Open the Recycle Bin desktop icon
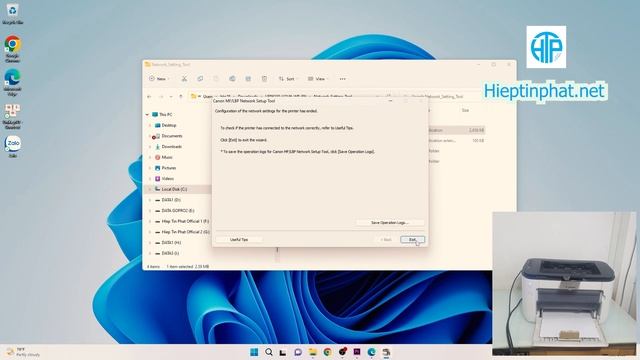The image size is (640, 360). (12, 14)
